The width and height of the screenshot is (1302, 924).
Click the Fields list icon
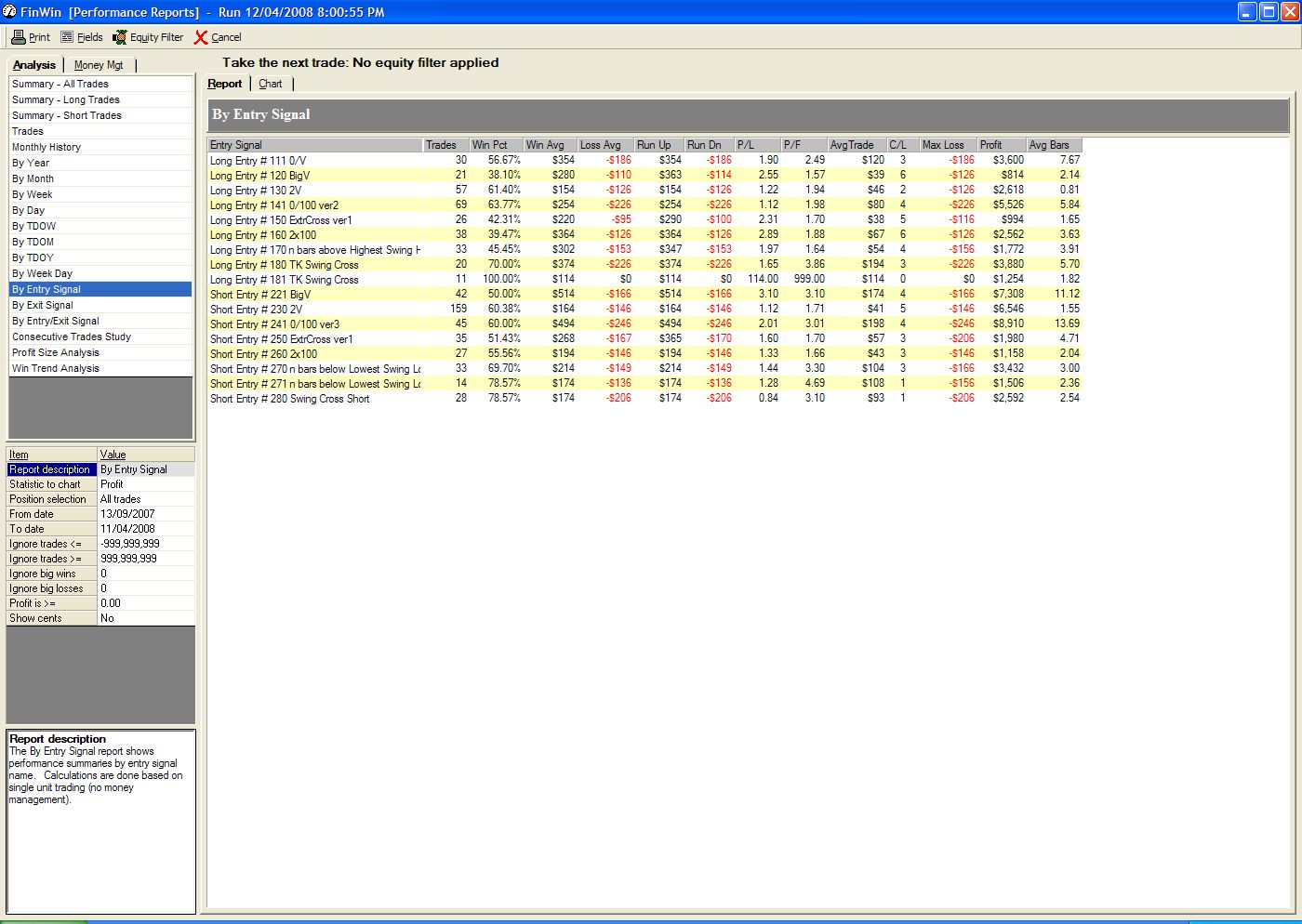point(67,37)
